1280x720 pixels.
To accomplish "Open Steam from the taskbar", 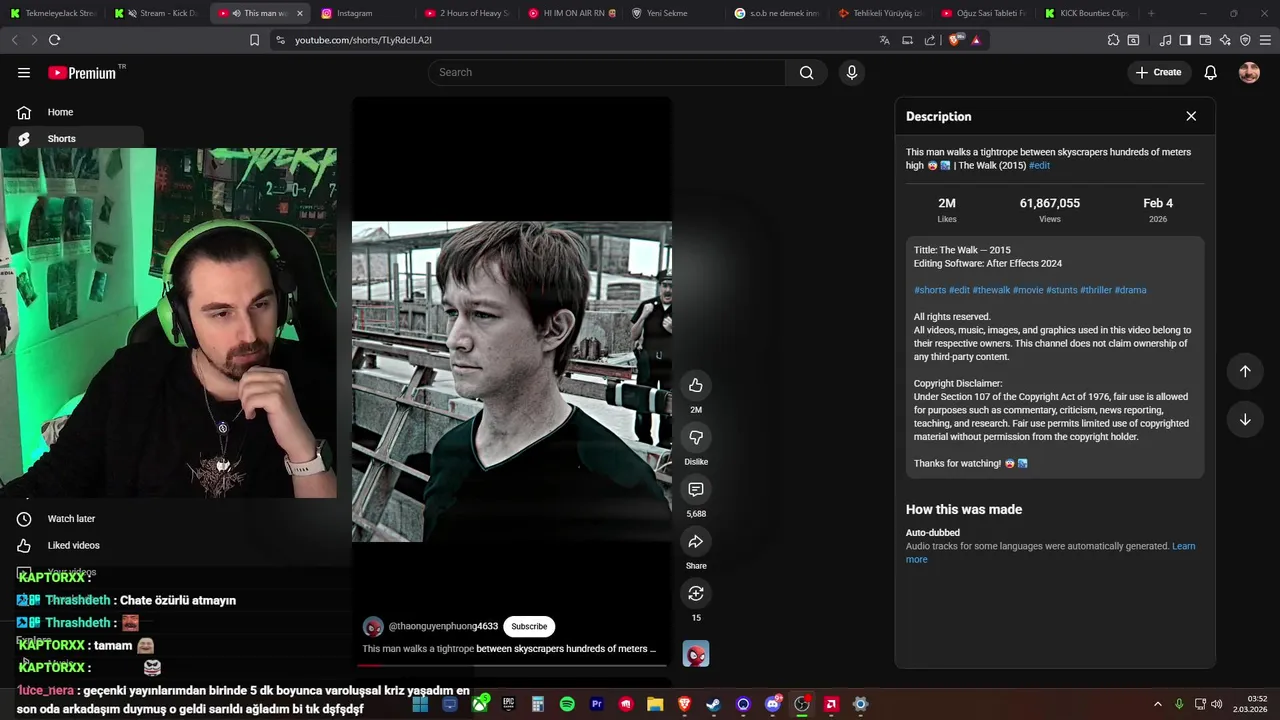I will [713, 704].
